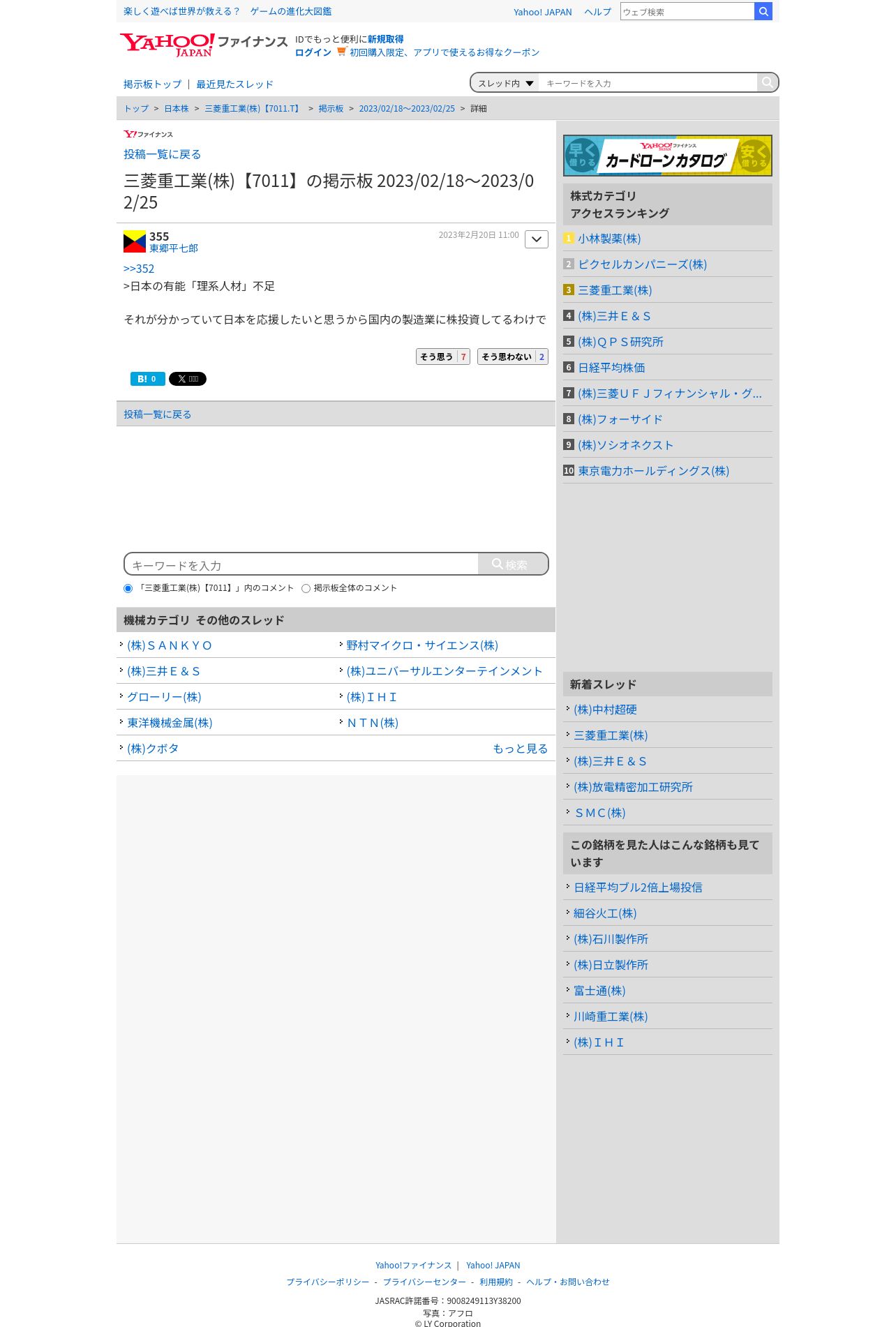
Task: Click the 2023/02/18〜2023/02/25 breadcrumb
Action: click(x=407, y=109)
